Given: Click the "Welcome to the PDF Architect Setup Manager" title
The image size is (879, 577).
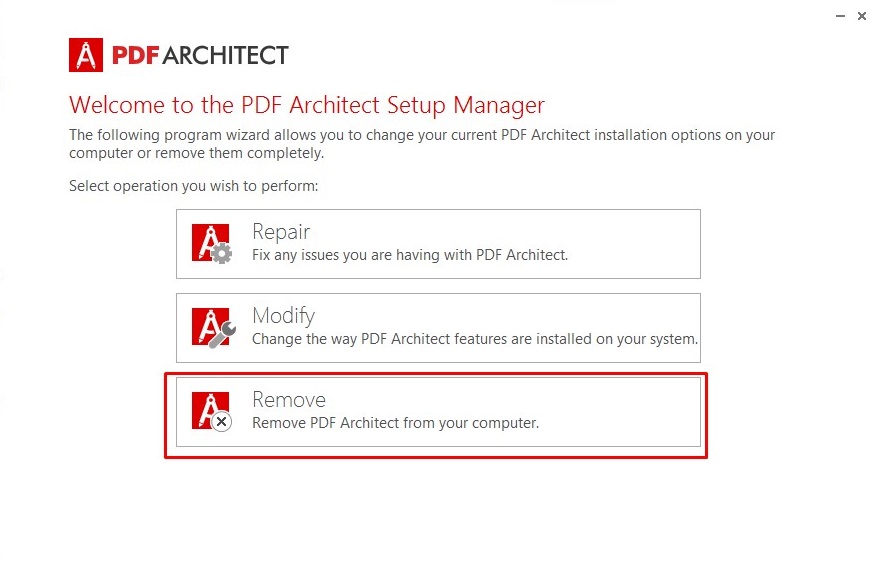Looking at the screenshot, I should click(x=307, y=105).
